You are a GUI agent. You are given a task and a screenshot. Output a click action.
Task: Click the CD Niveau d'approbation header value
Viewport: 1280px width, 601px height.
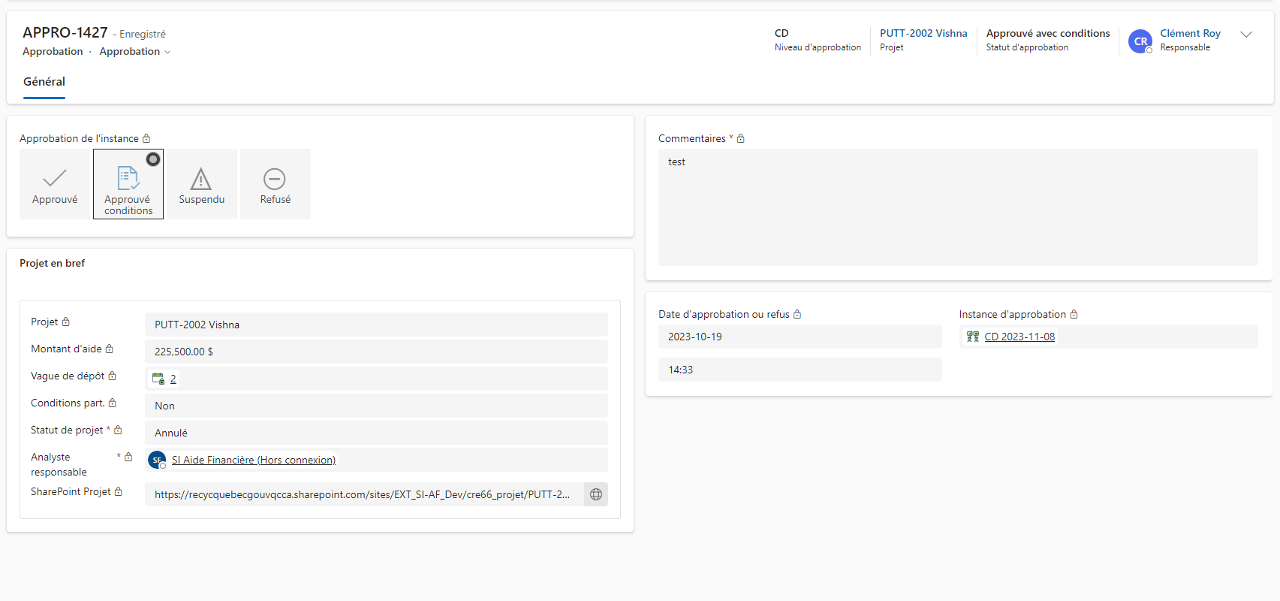(782, 33)
